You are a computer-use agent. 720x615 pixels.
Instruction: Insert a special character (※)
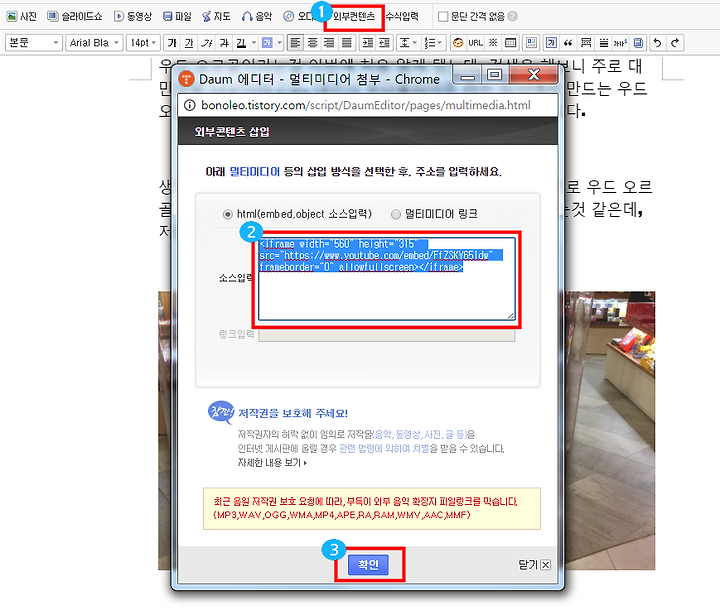point(493,43)
